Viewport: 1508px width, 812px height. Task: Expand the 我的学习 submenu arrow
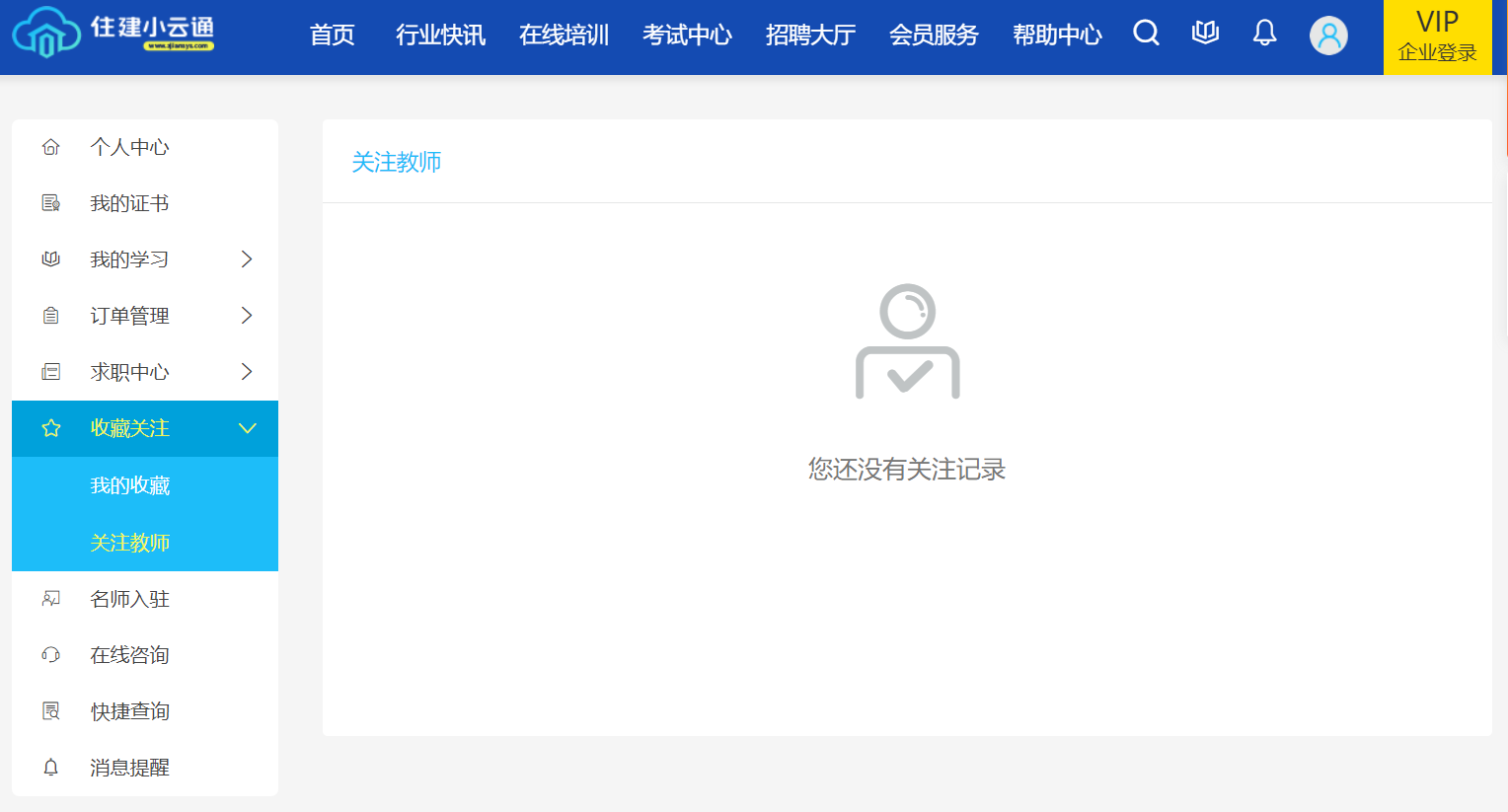(247, 259)
